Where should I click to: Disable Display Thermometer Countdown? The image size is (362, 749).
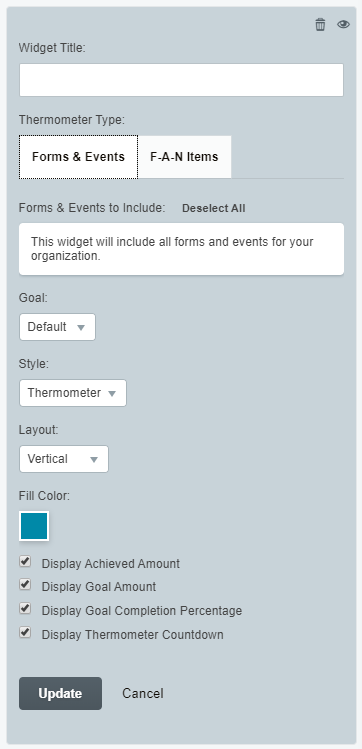(x=25, y=632)
